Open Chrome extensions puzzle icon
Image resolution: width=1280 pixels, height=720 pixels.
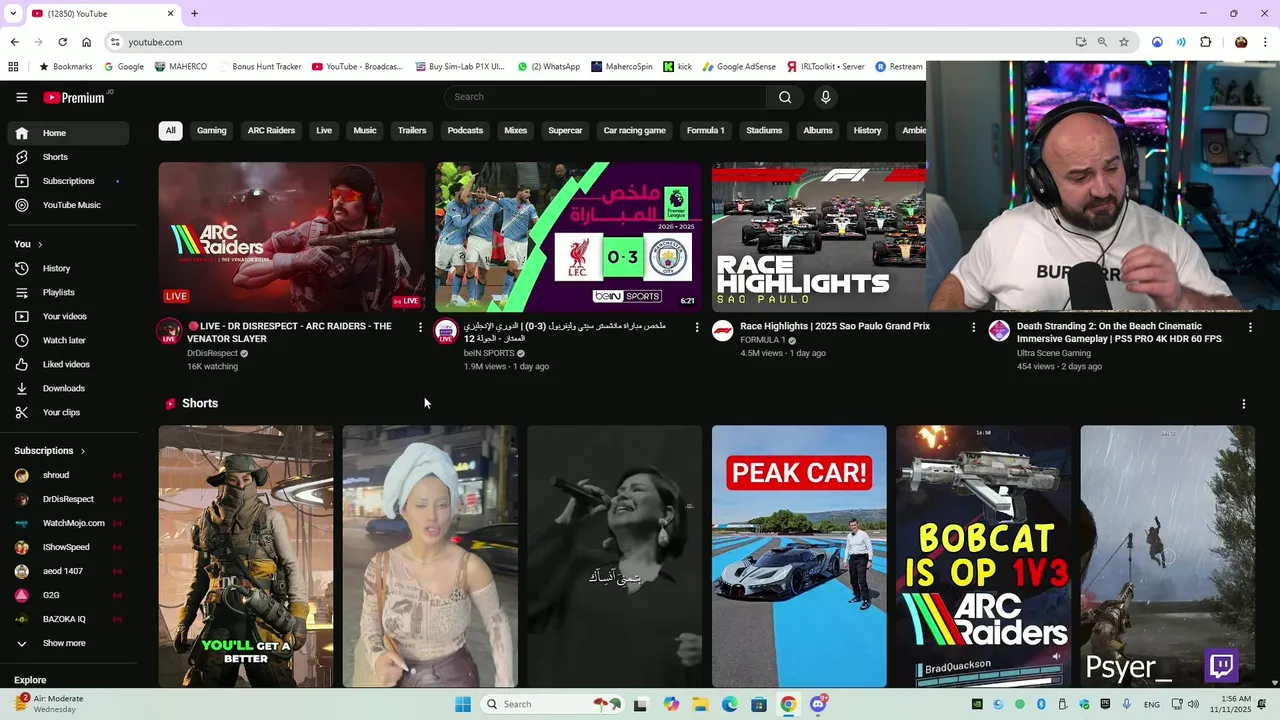1205,42
